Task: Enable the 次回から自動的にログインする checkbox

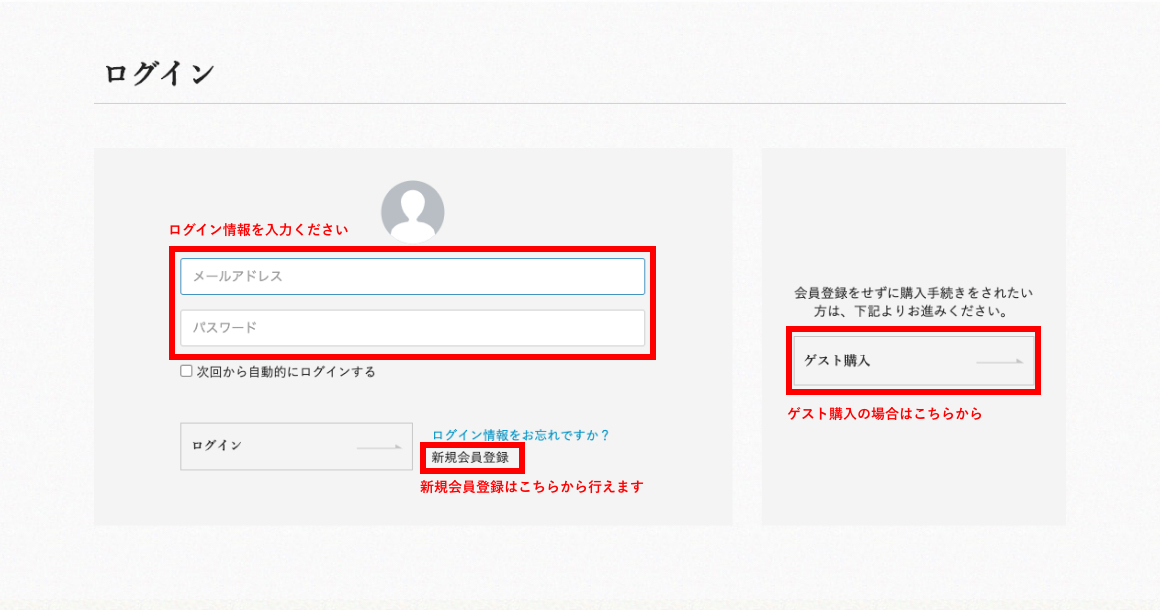Action: [186, 371]
